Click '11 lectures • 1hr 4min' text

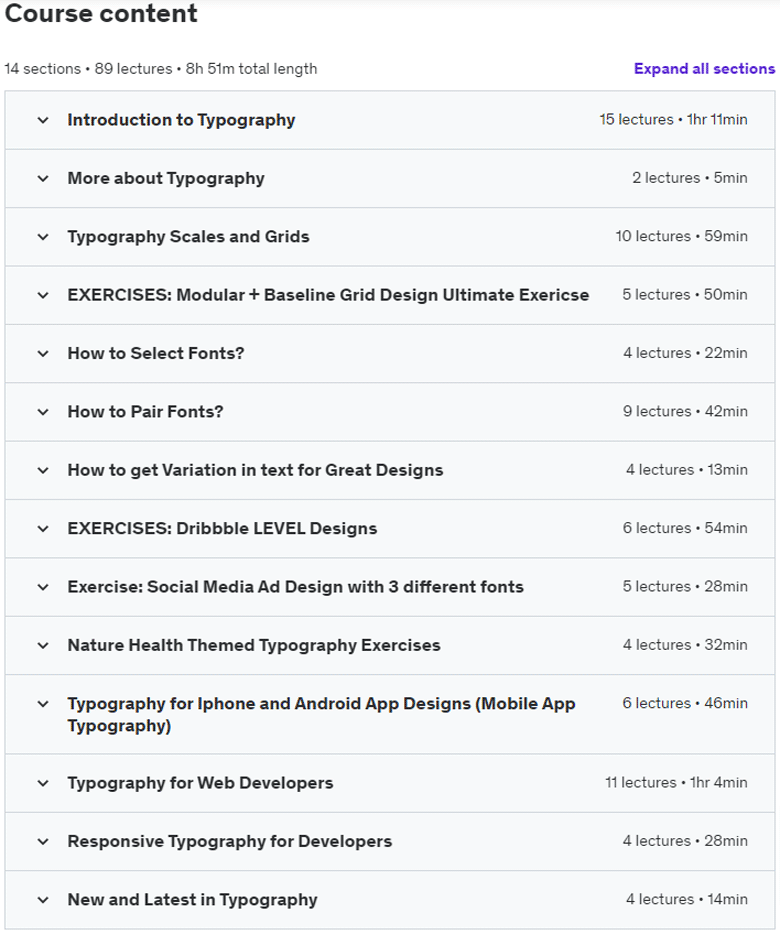click(676, 783)
